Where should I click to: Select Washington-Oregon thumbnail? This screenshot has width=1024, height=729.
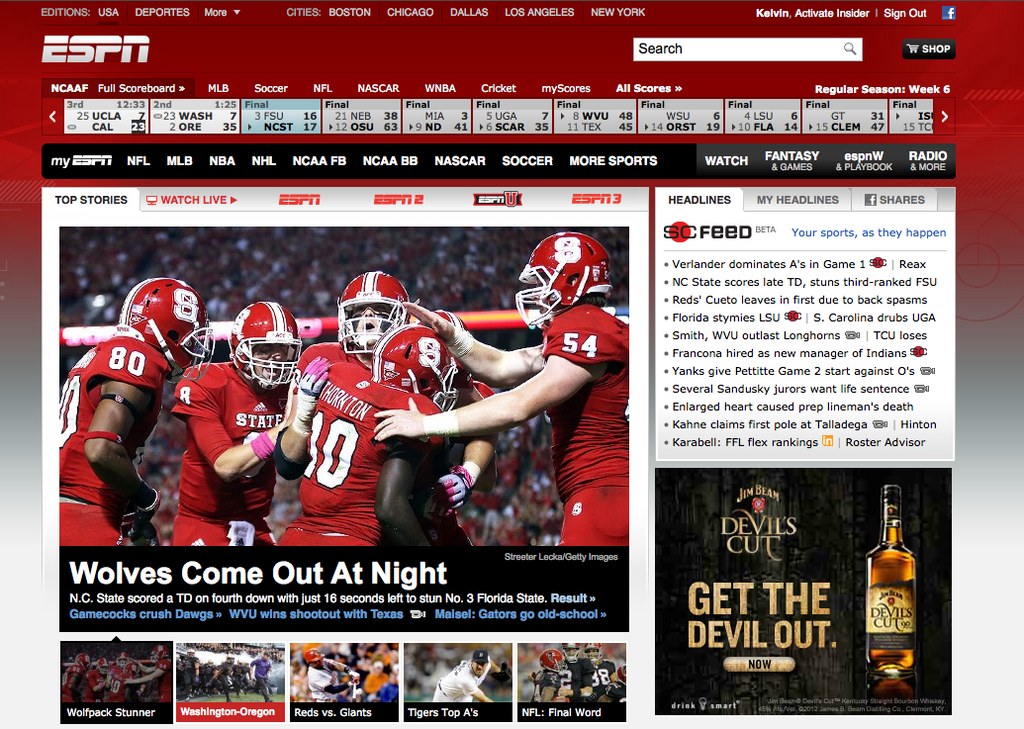point(231,681)
